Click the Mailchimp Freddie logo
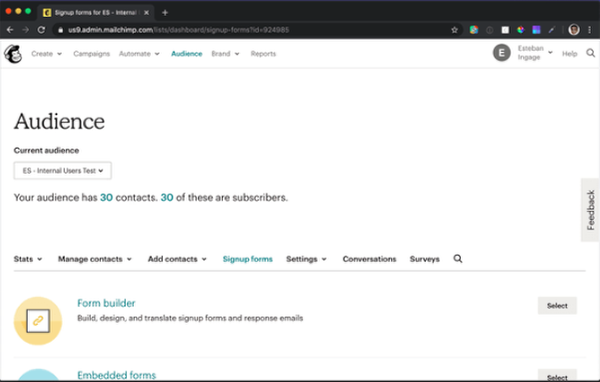The image size is (600, 382). (13, 54)
